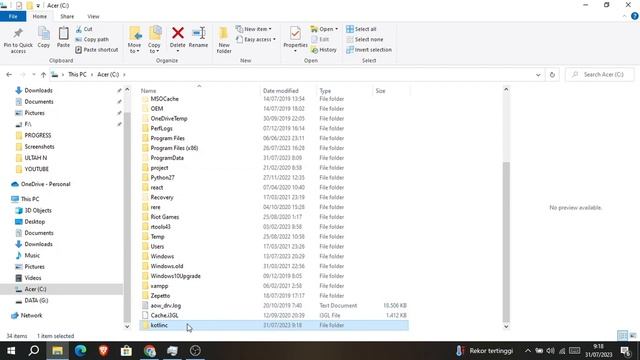Go back with the Back arrow

(9, 75)
